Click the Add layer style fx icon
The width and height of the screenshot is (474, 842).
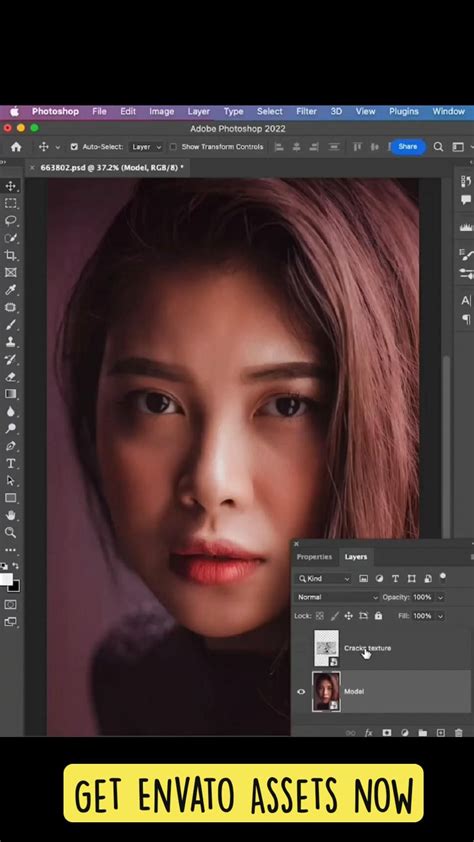pyautogui.click(x=369, y=732)
